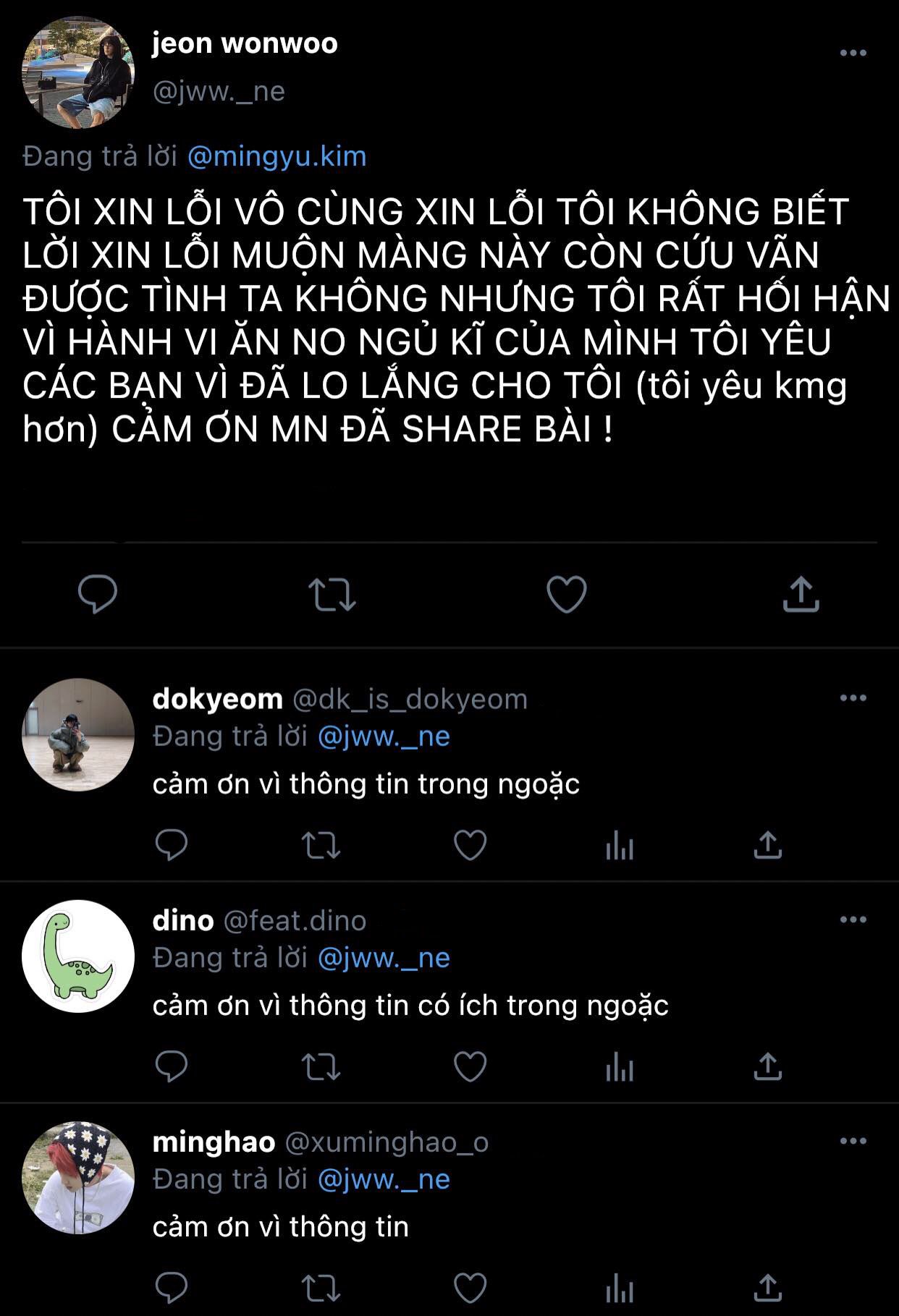Share jeon wonwoo's main tweet

[x=801, y=594]
